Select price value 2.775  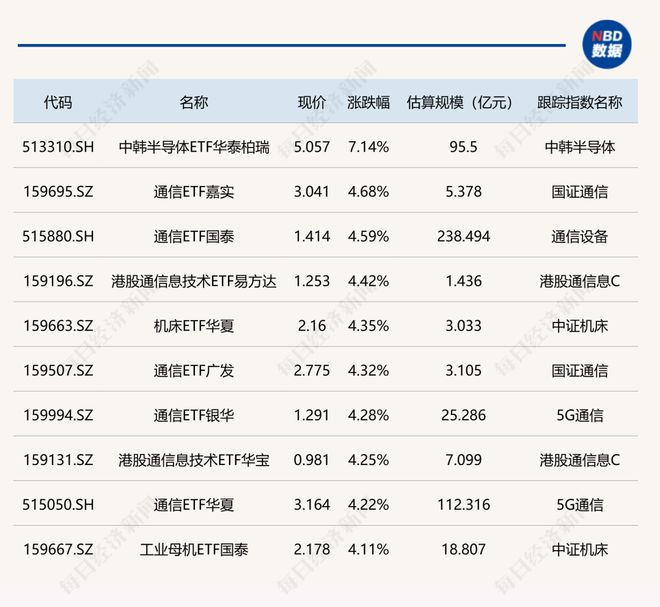312,371
